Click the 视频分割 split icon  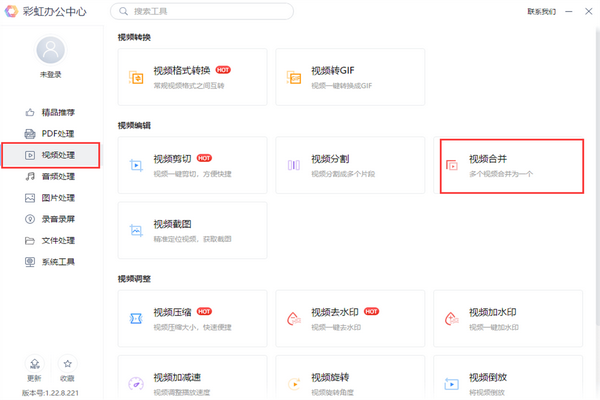tap(294, 165)
